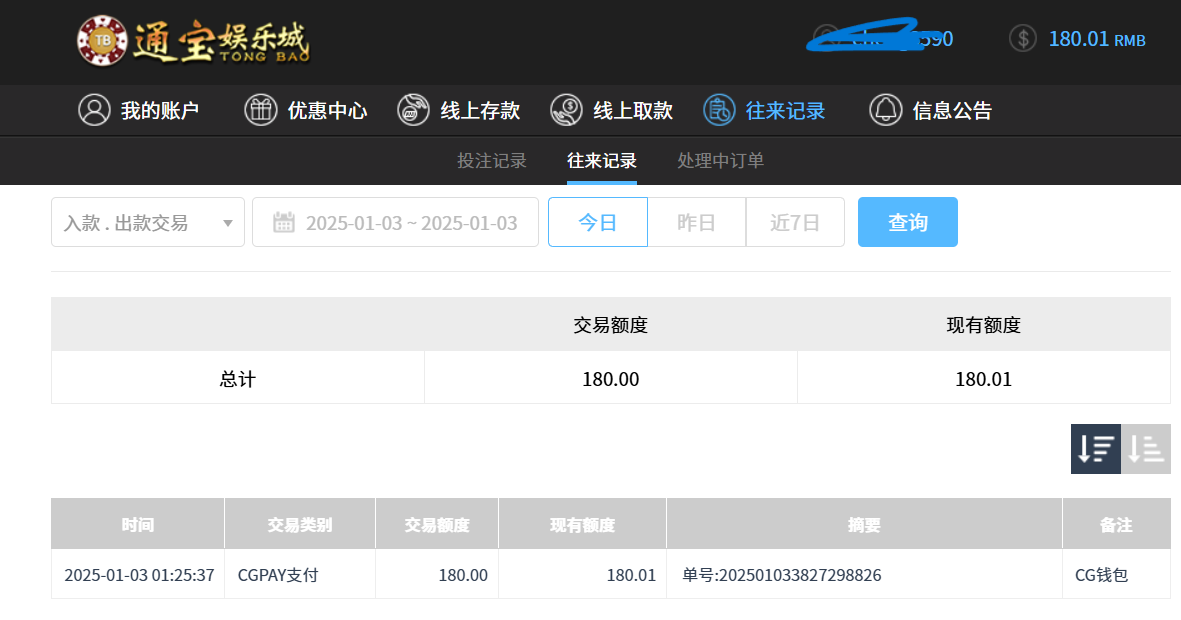1181x620 pixels.
Task: Open the 入款.出款交易 transaction type dropdown
Action: coord(148,222)
